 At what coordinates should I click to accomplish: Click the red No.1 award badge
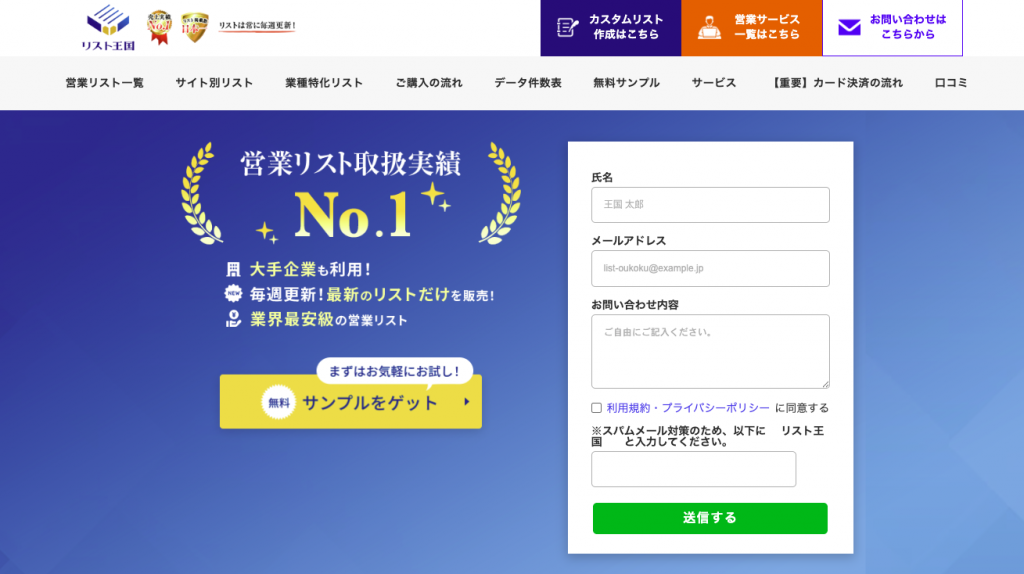(159, 28)
